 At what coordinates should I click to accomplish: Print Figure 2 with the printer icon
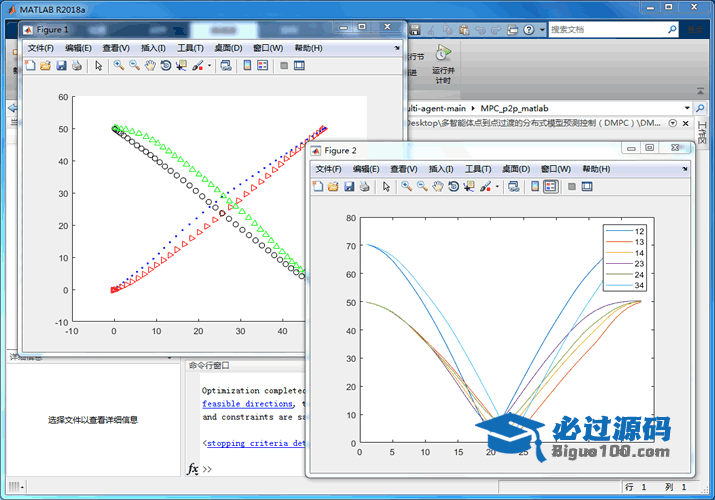(x=364, y=186)
